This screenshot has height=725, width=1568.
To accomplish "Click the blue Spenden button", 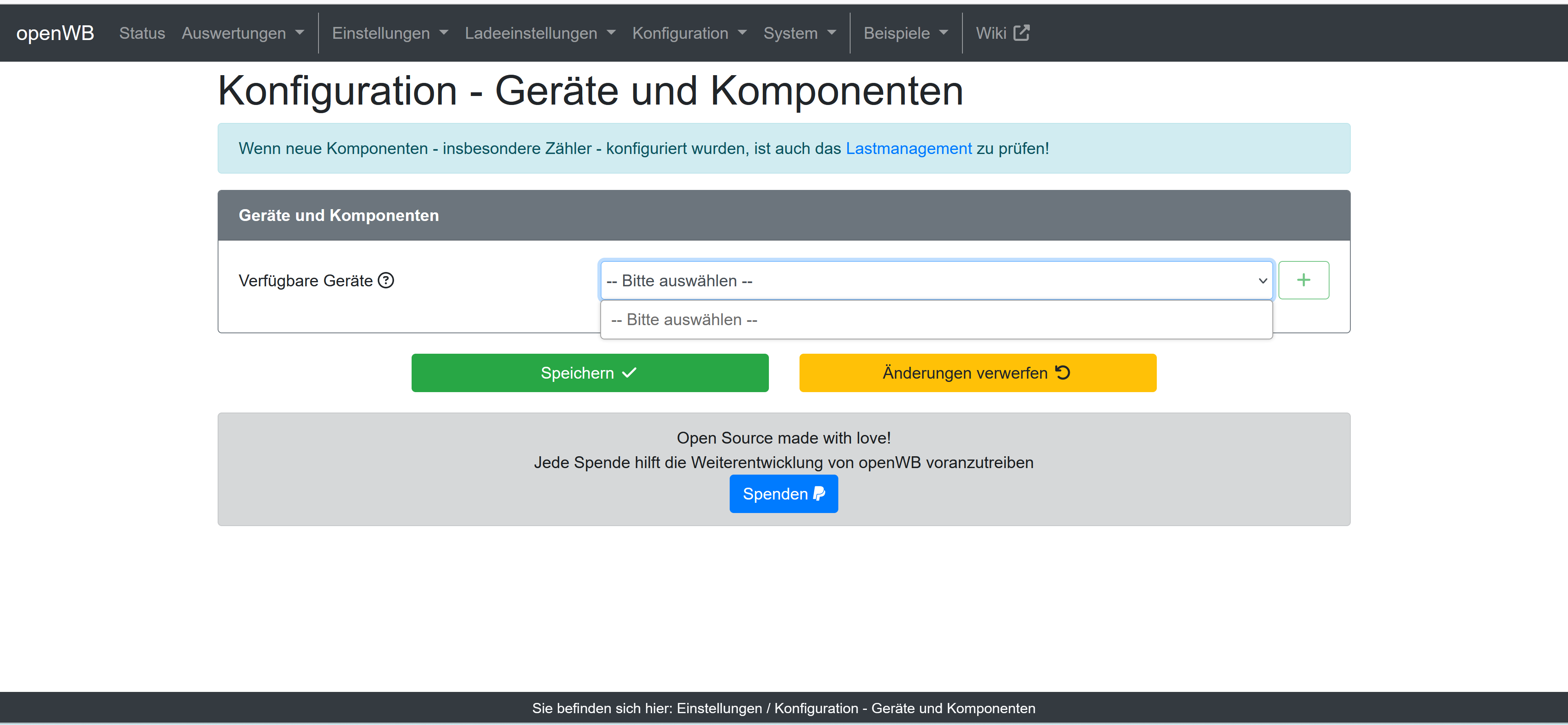I will pyautogui.click(x=783, y=494).
